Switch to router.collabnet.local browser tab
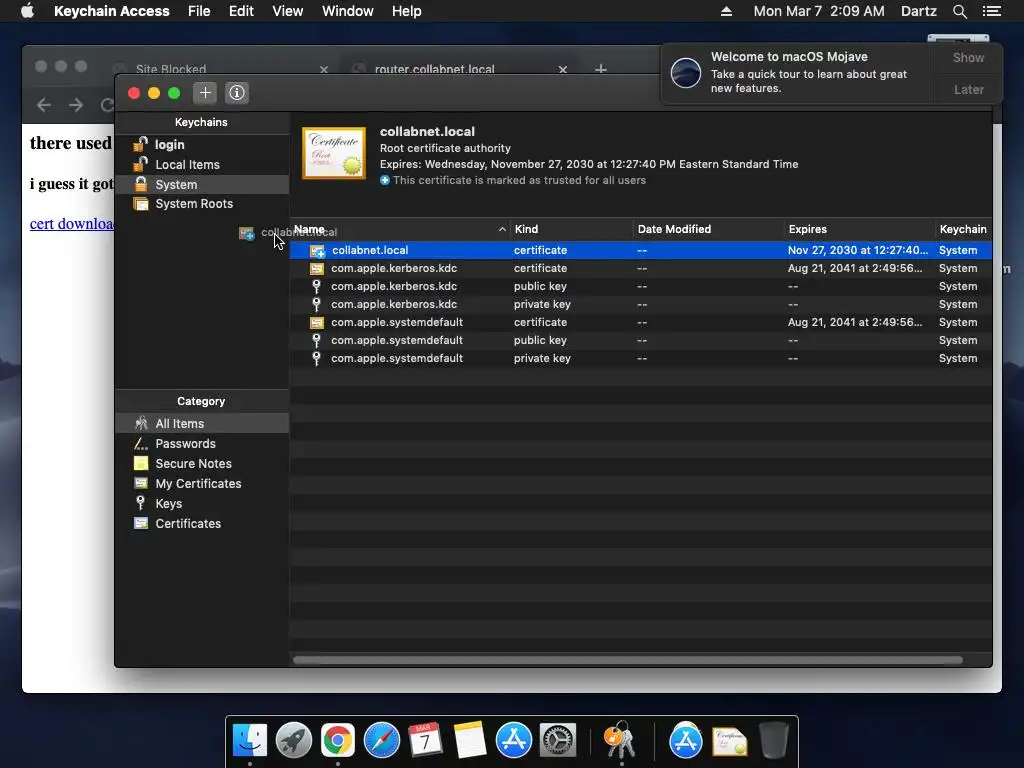Viewport: 1024px width, 768px height. pos(434,69)
